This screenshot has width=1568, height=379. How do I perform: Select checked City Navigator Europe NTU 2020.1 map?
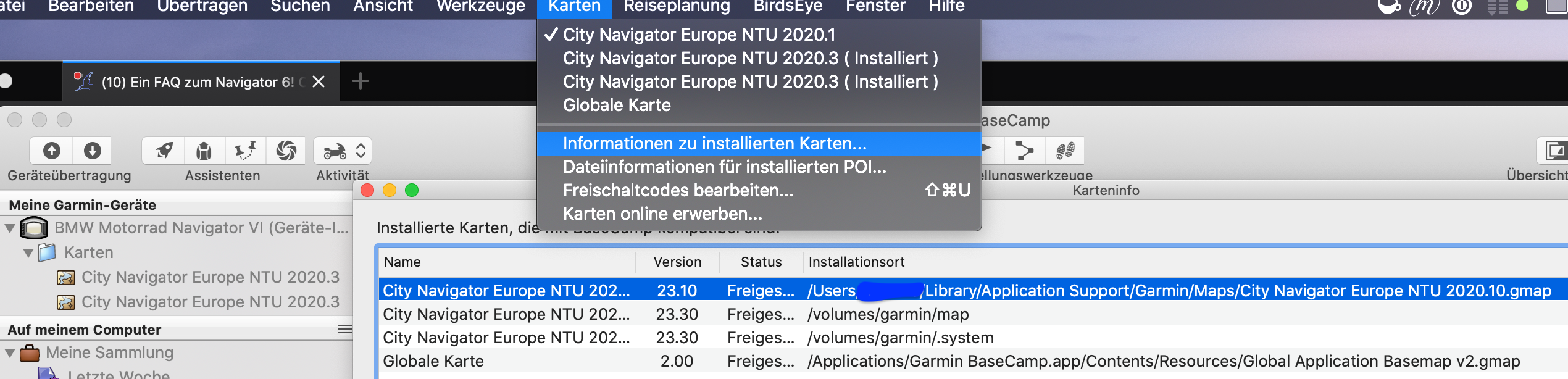pyautogui.click(x=759, y=35)
